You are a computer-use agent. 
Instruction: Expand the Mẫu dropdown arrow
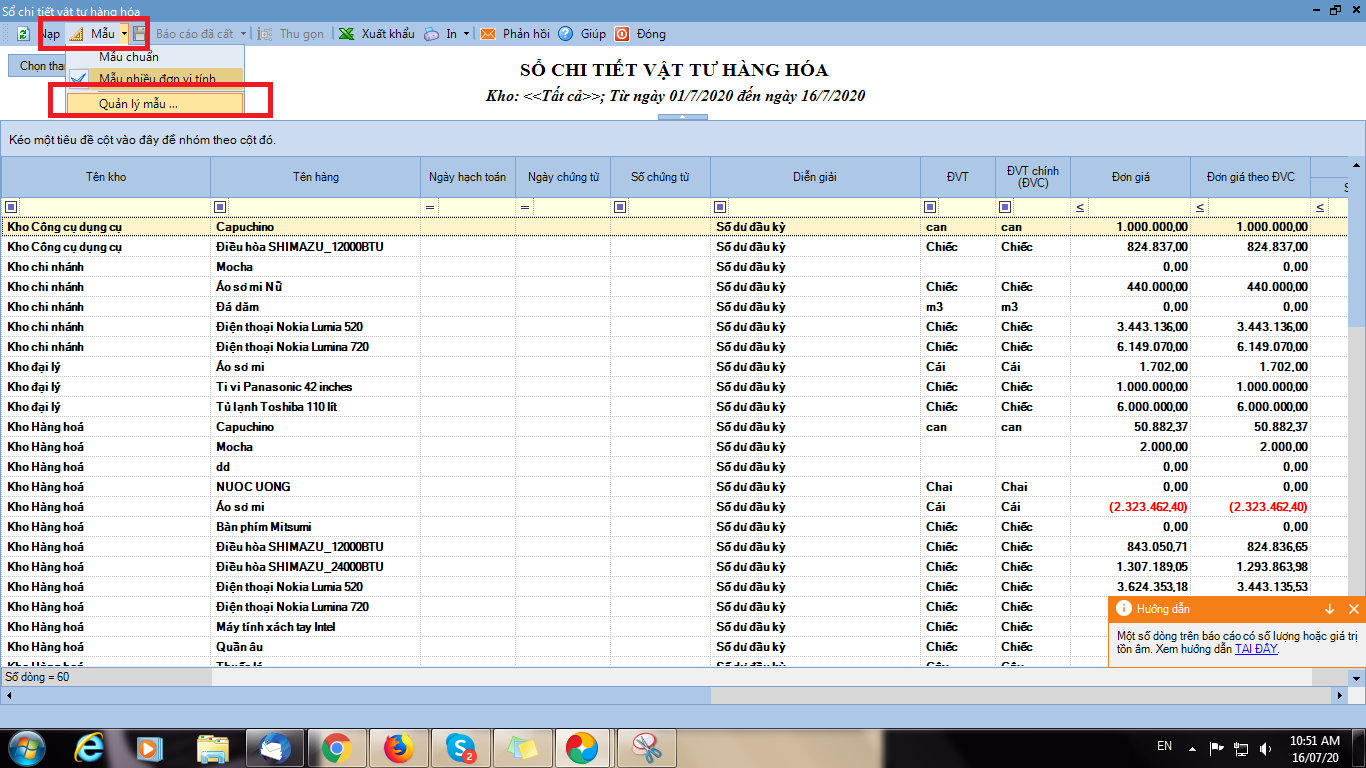124,34
